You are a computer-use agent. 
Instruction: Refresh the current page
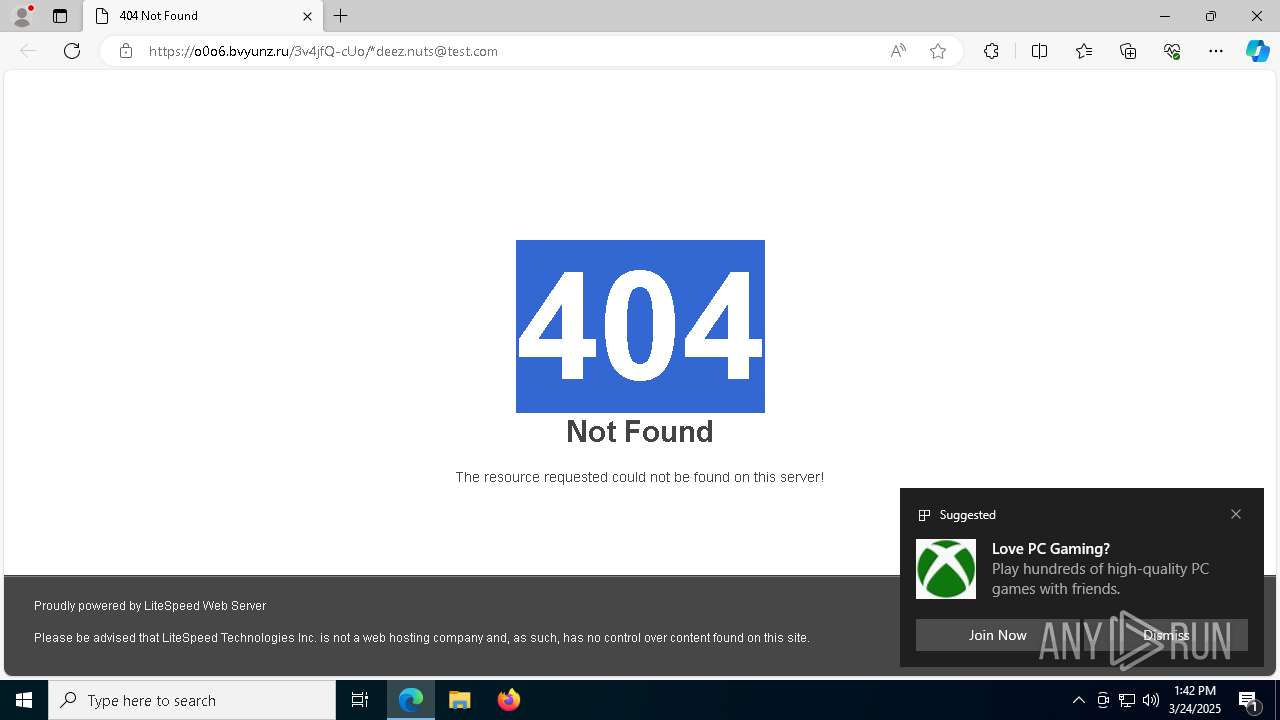coord(72,51)
